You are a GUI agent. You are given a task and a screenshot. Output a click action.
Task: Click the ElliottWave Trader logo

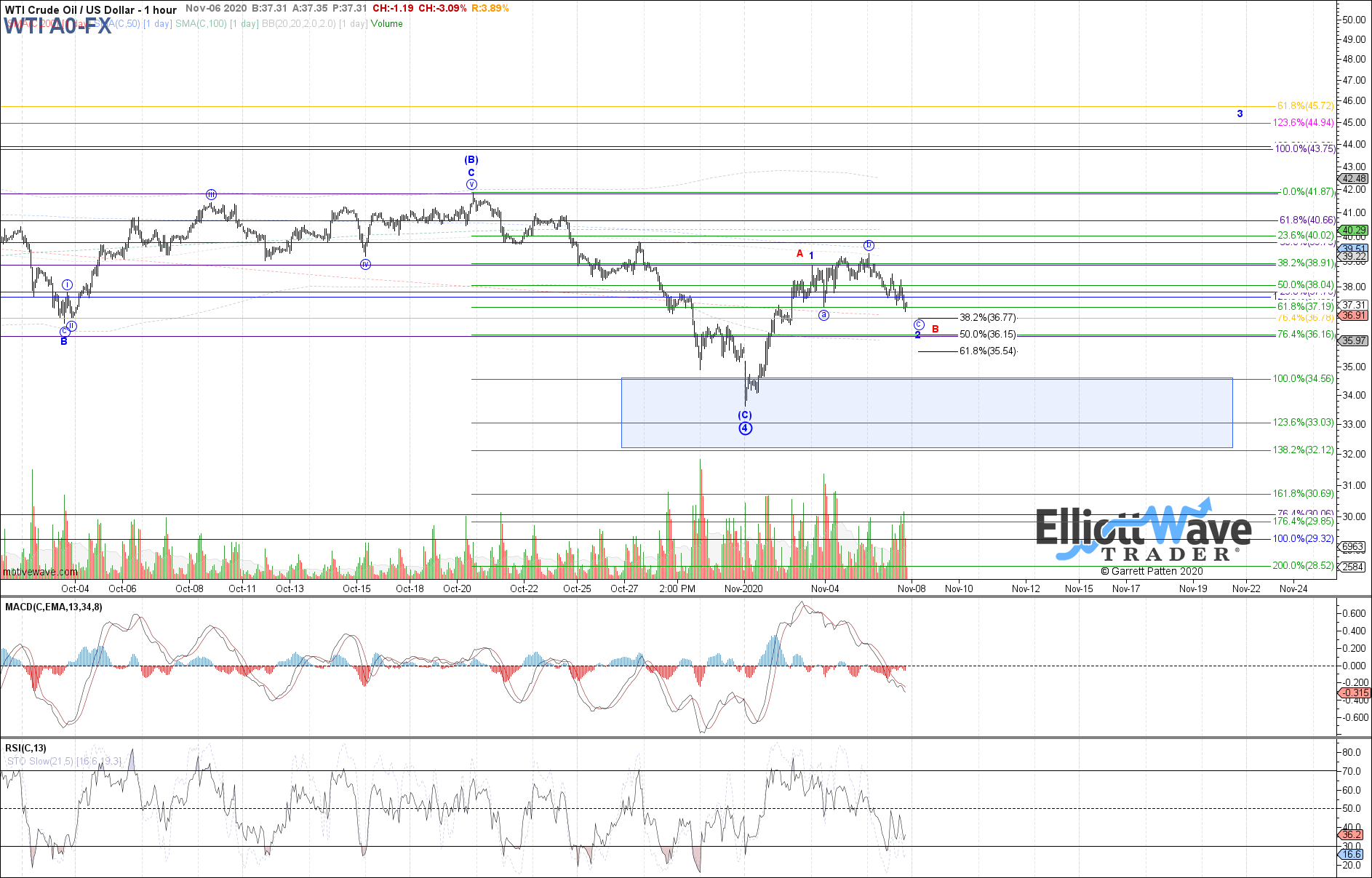1143,534
